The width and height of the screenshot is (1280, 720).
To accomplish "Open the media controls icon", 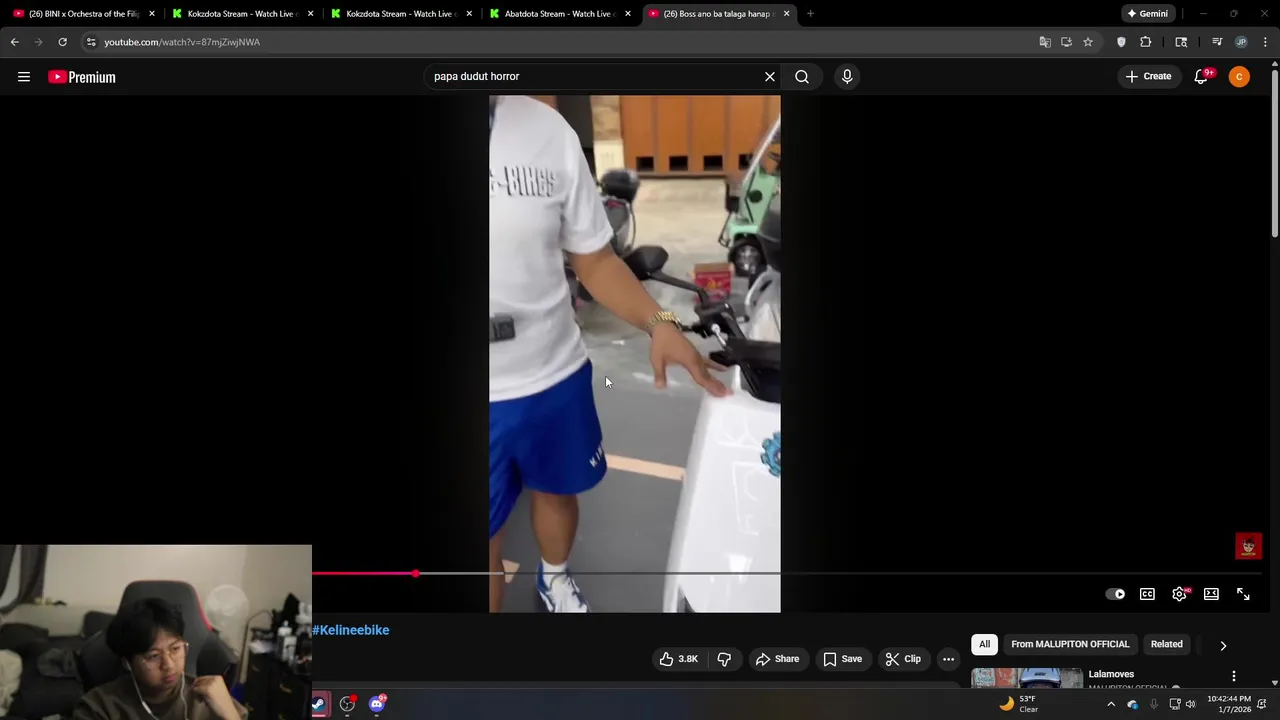I will 1217,42.
